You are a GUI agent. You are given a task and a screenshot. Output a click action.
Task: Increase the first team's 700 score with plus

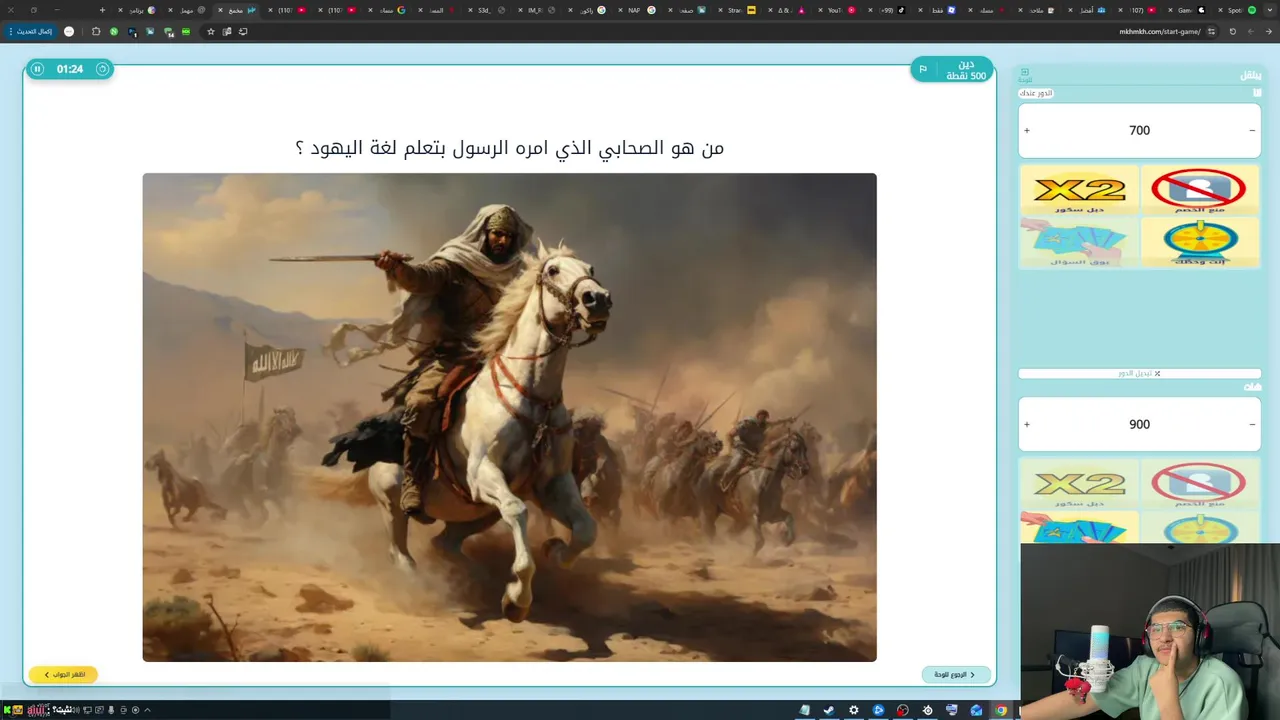pos(1027,131)
